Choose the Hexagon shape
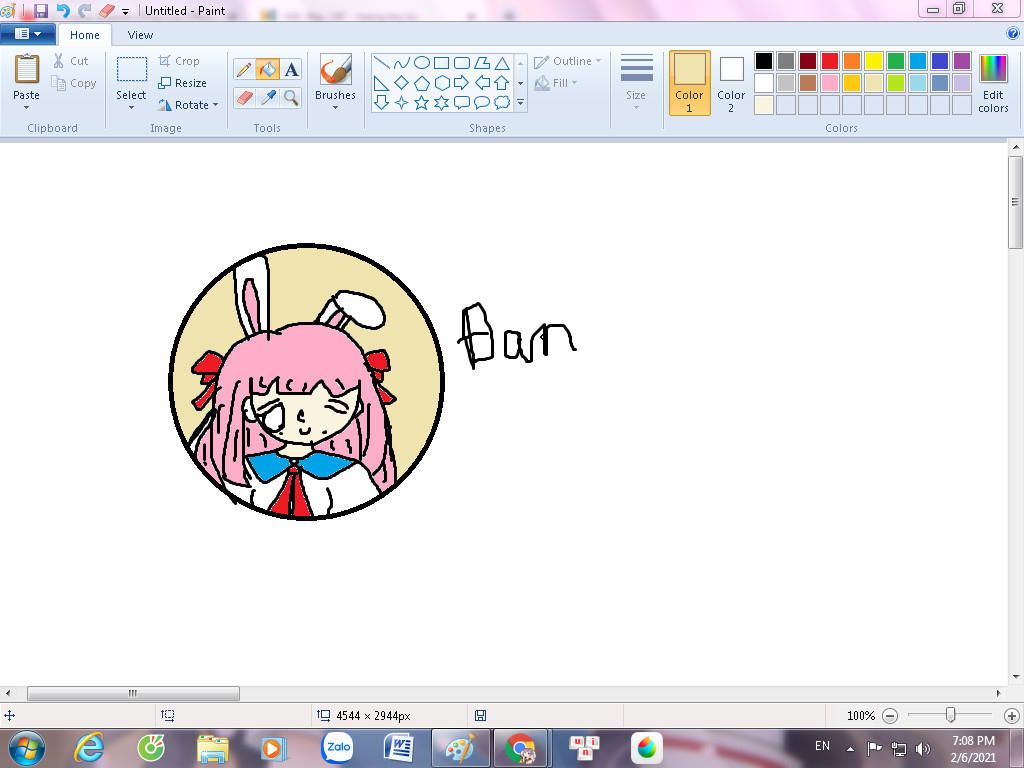Screen dimensions: 1024x768 pyautogui.click(x=442, y=83)
